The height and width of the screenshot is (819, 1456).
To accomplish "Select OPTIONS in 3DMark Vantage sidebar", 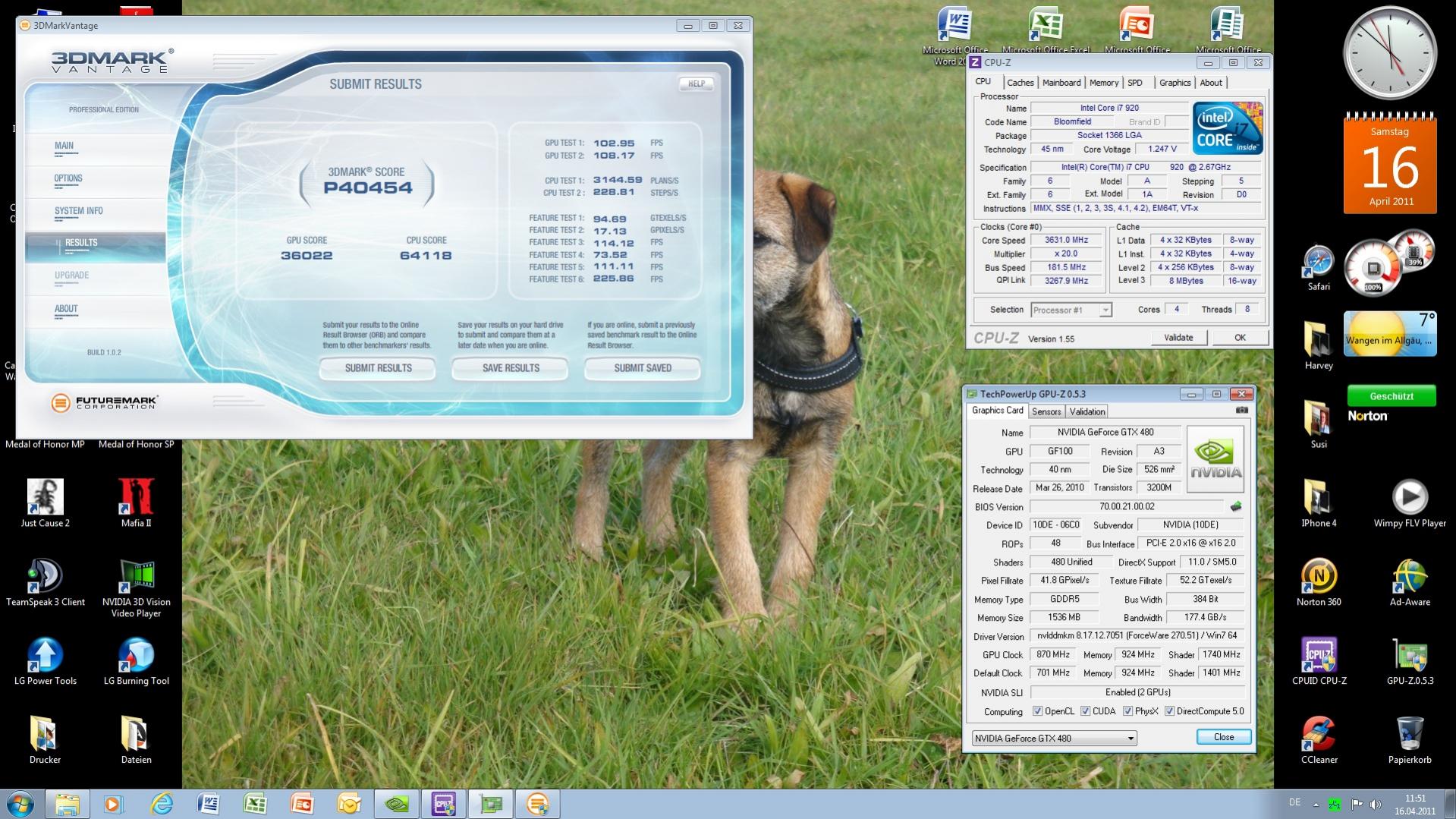I will pos(68,178).
